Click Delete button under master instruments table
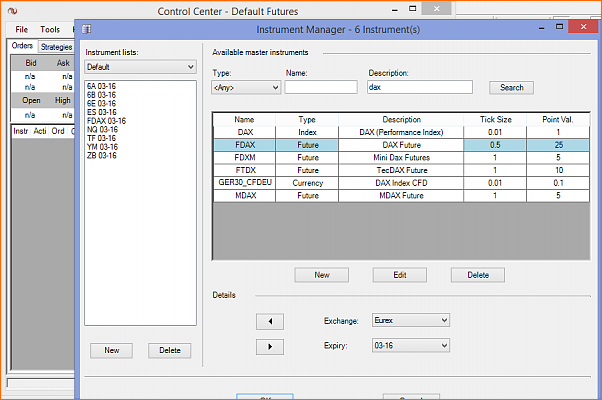Image resolution: width=602 pixels, height=400 pixels. (x=478, y=275)
